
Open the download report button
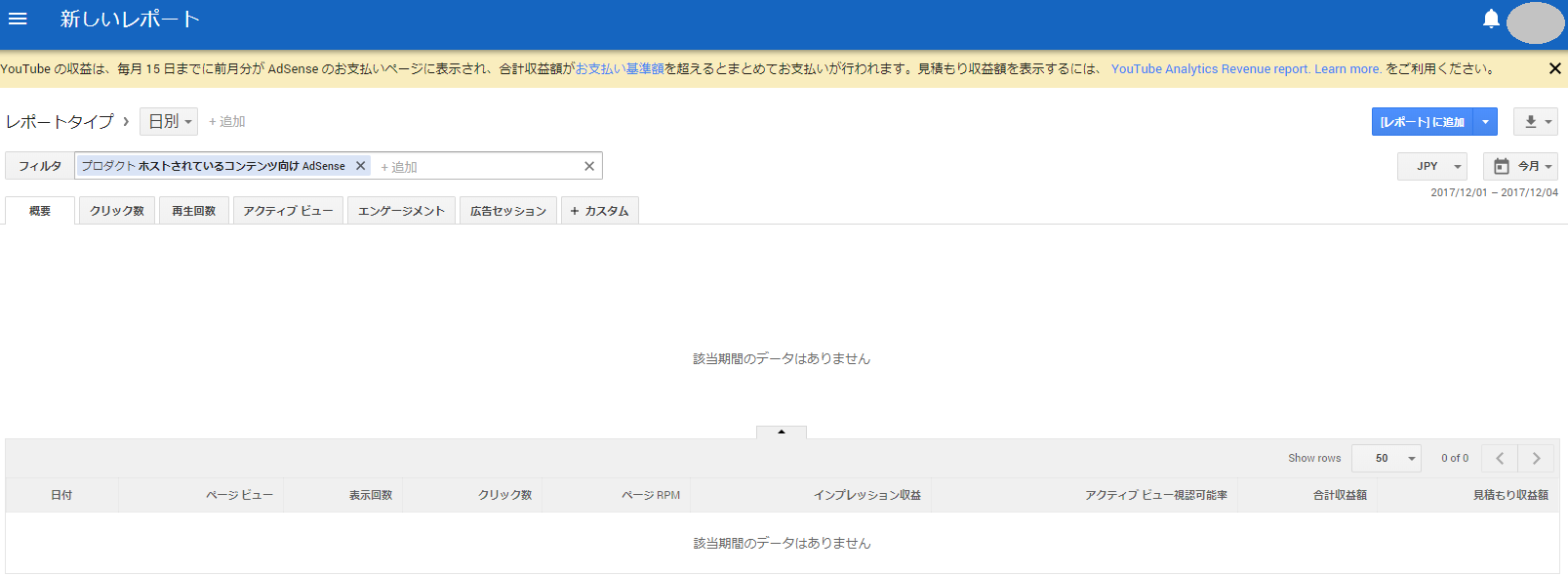pyautogui.click(x=1536, y=121)
